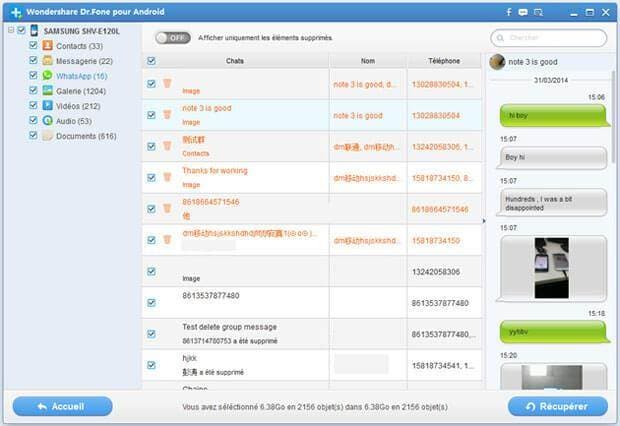Click the Audio category icon
Screen dimensions: 620x426
[x=47, y=120]
